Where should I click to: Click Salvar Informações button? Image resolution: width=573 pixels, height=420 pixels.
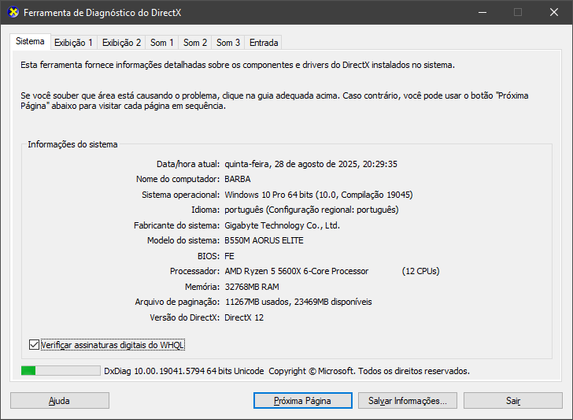(x=407, y=401)
